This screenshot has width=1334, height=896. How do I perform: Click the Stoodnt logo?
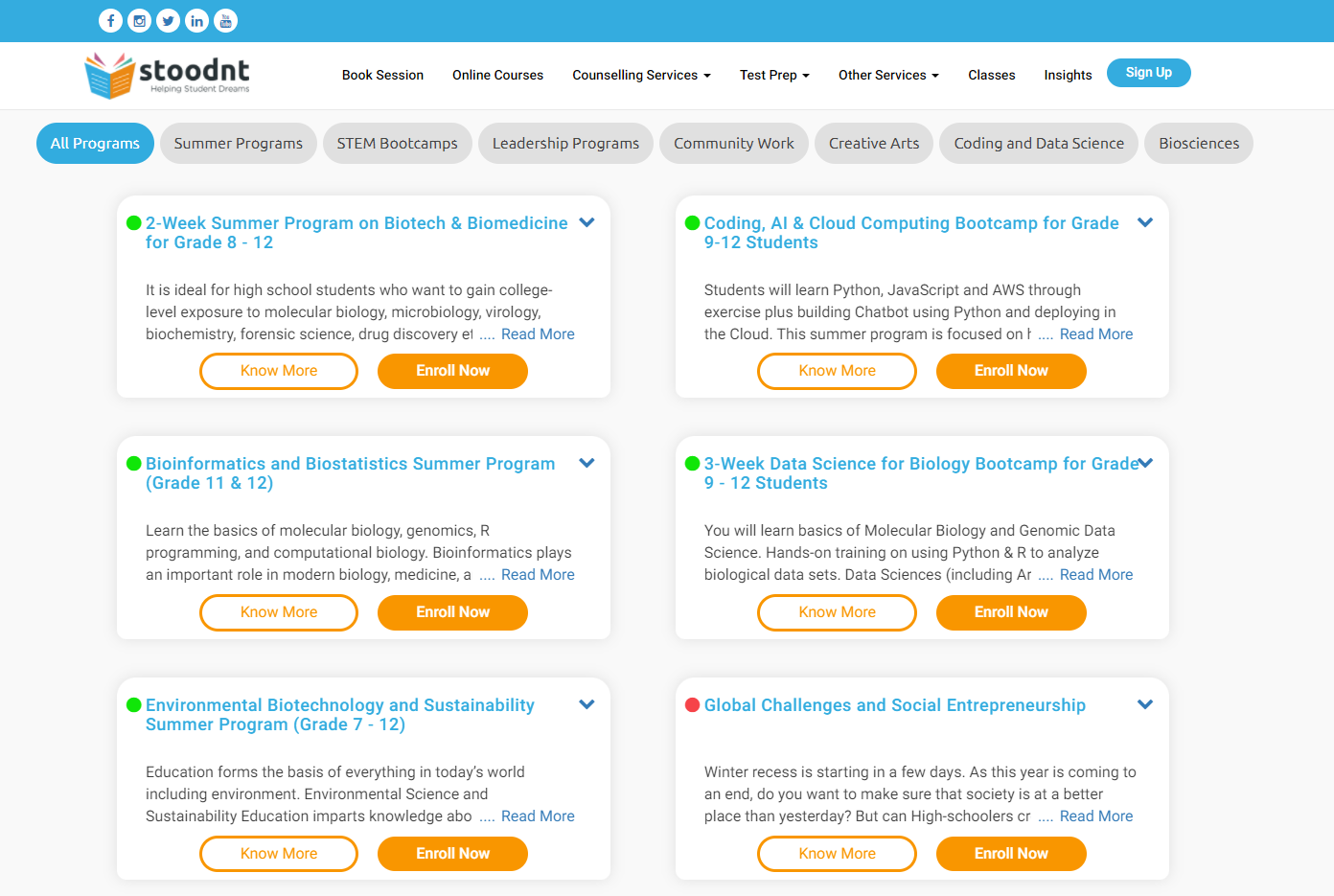pos(168,75)
